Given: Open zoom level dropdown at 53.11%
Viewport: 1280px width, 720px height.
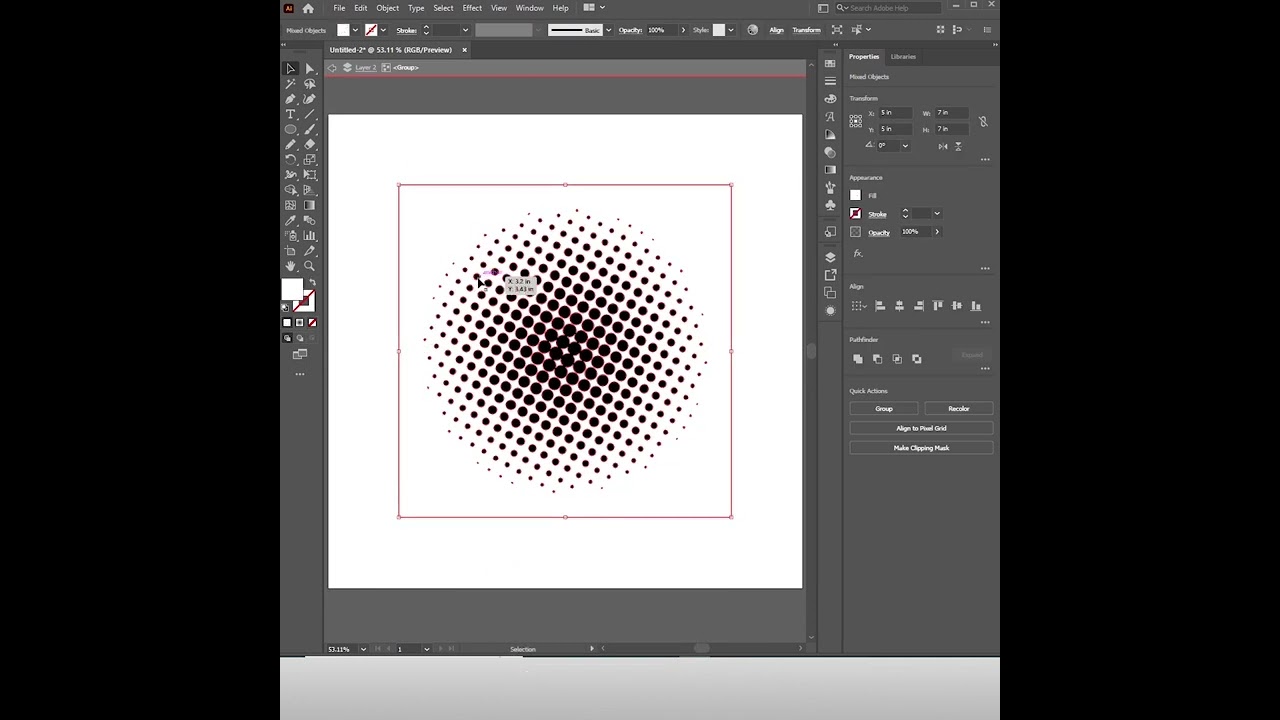Looking at the screenshot, I should tap(363, 649).
